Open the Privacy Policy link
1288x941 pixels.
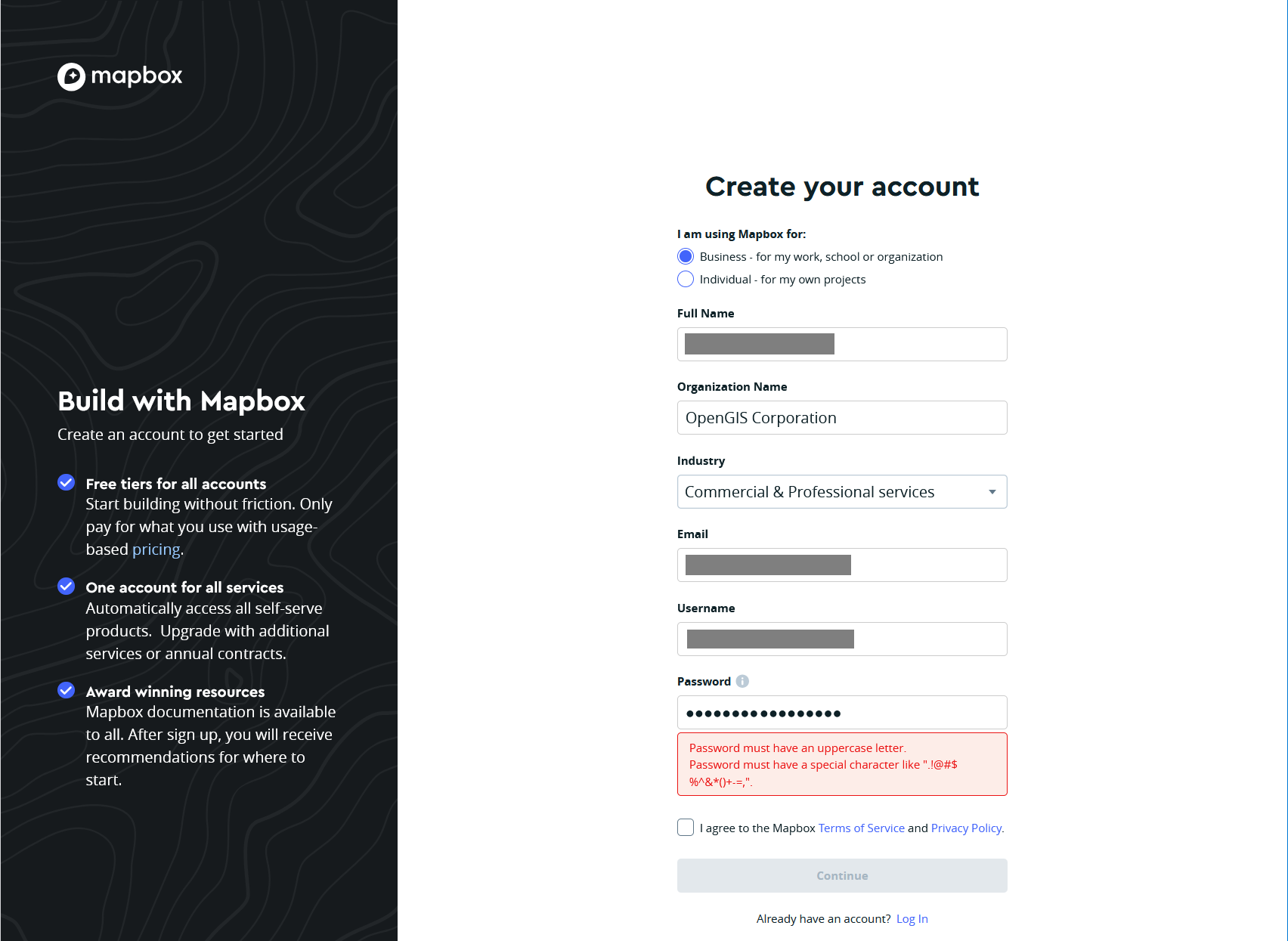pyautogui.click(x=967, y=828)
